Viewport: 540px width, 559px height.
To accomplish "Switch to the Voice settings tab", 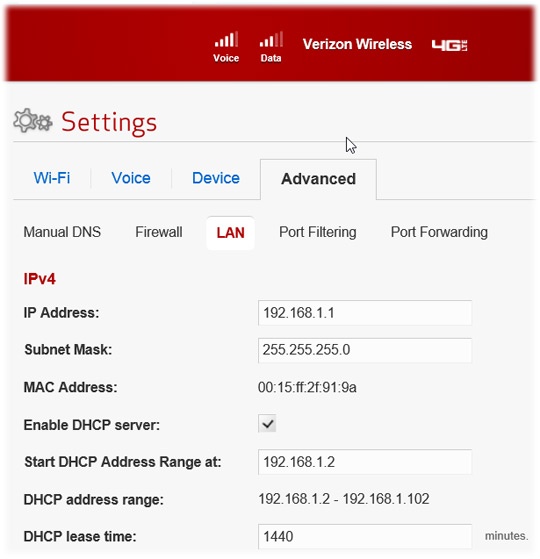I will point(131,178).
